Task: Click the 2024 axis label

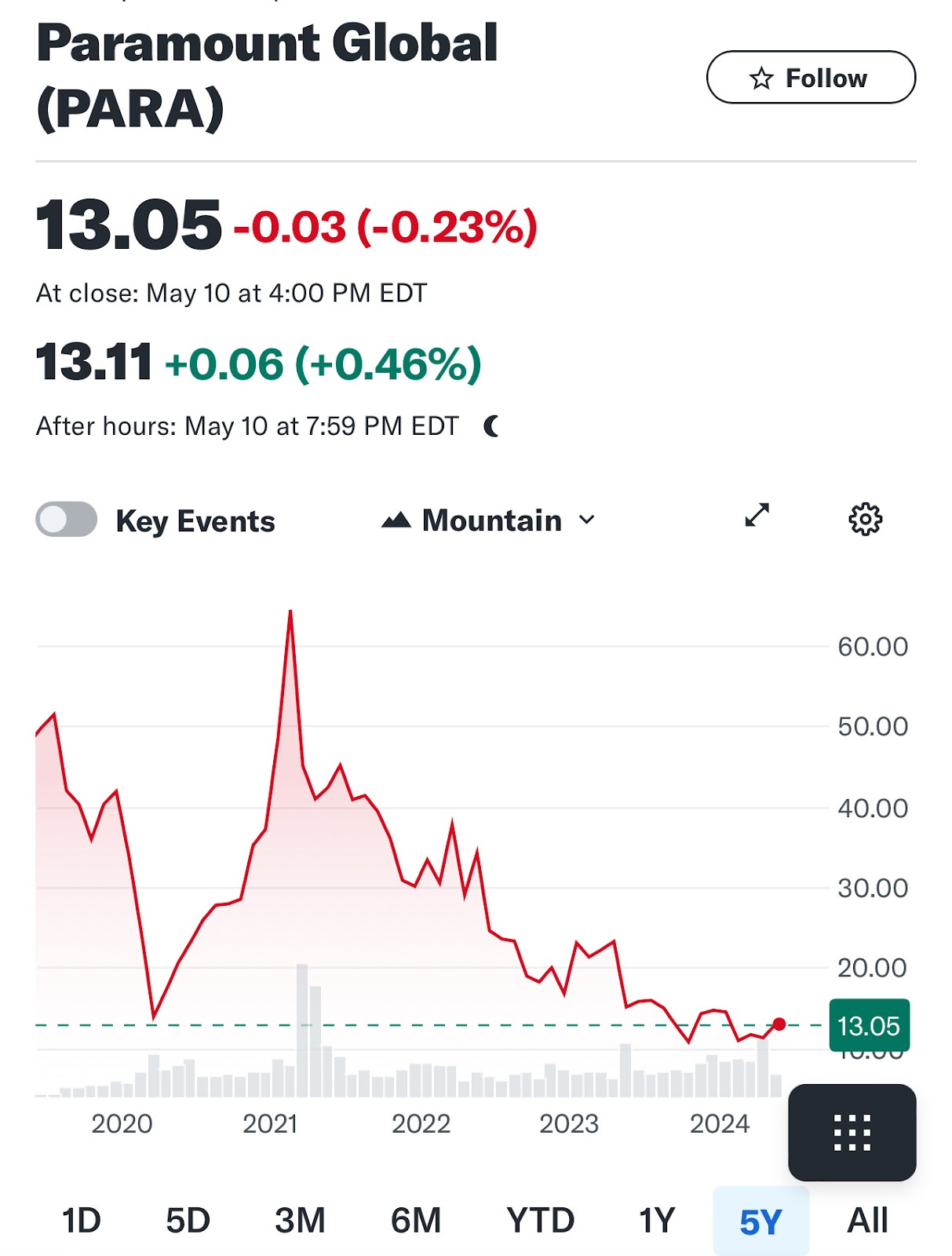Action: [720, 1123]
